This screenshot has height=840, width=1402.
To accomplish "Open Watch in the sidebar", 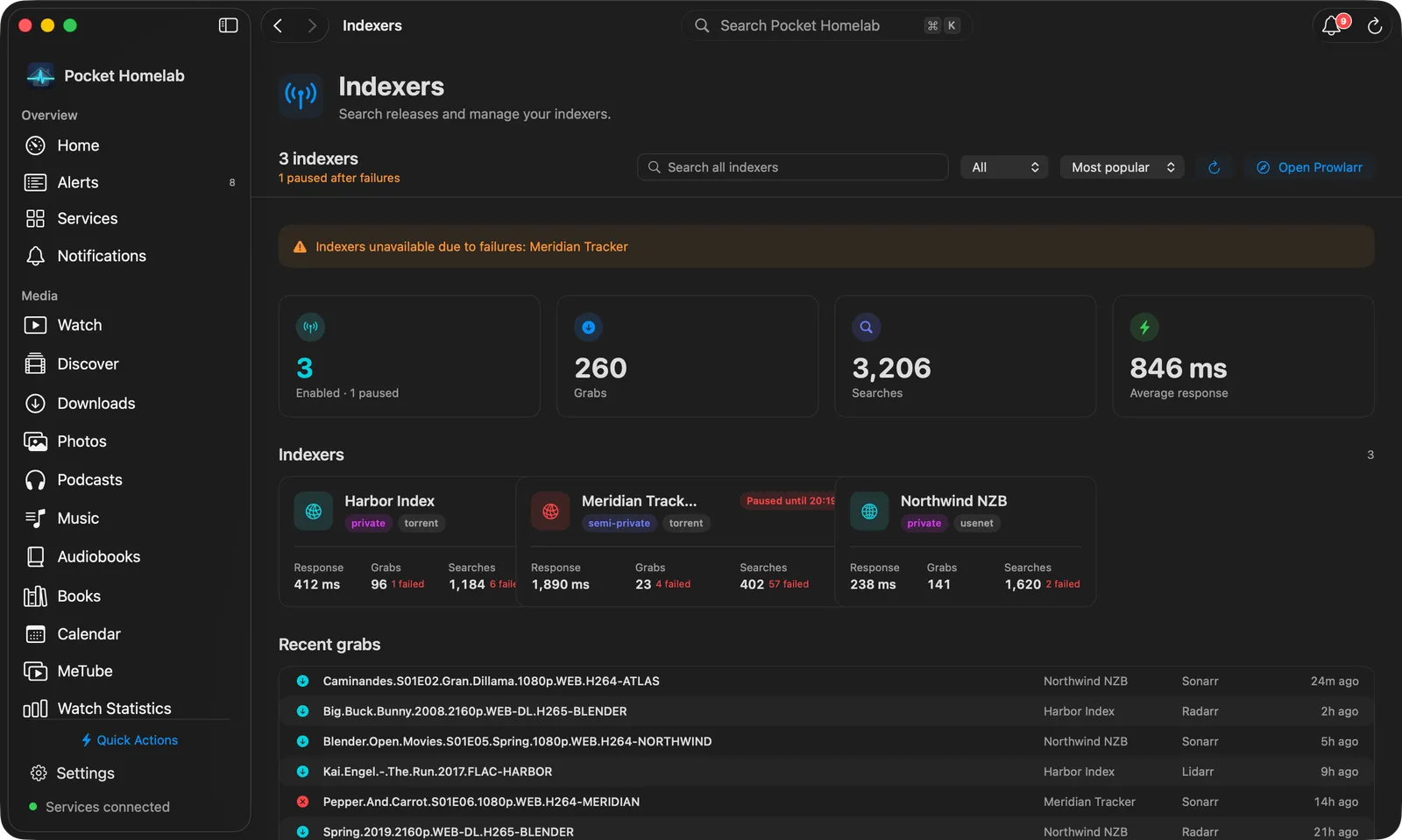I will pos(128,325).
